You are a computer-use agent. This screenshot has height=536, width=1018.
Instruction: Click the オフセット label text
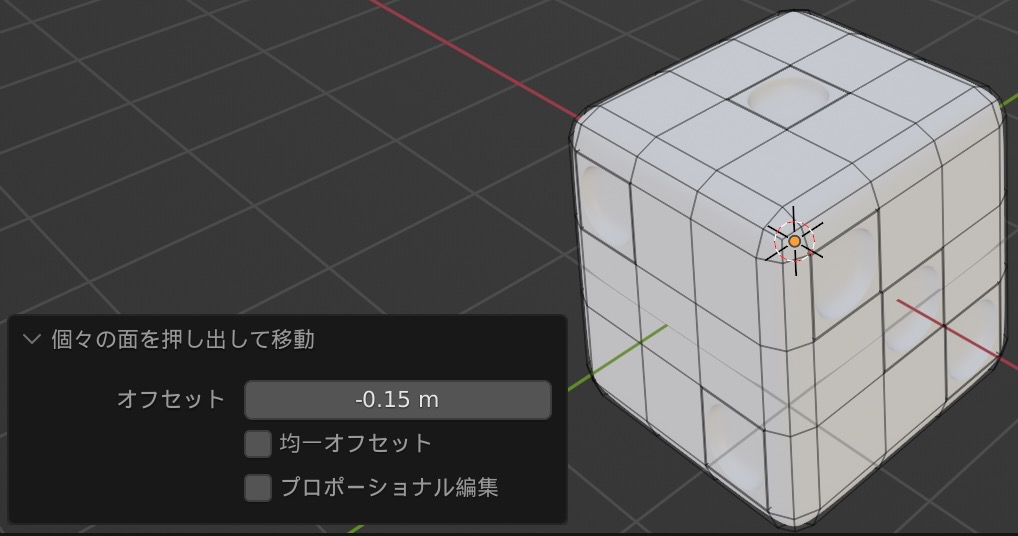pyautogui.click(x=171, y=399)
